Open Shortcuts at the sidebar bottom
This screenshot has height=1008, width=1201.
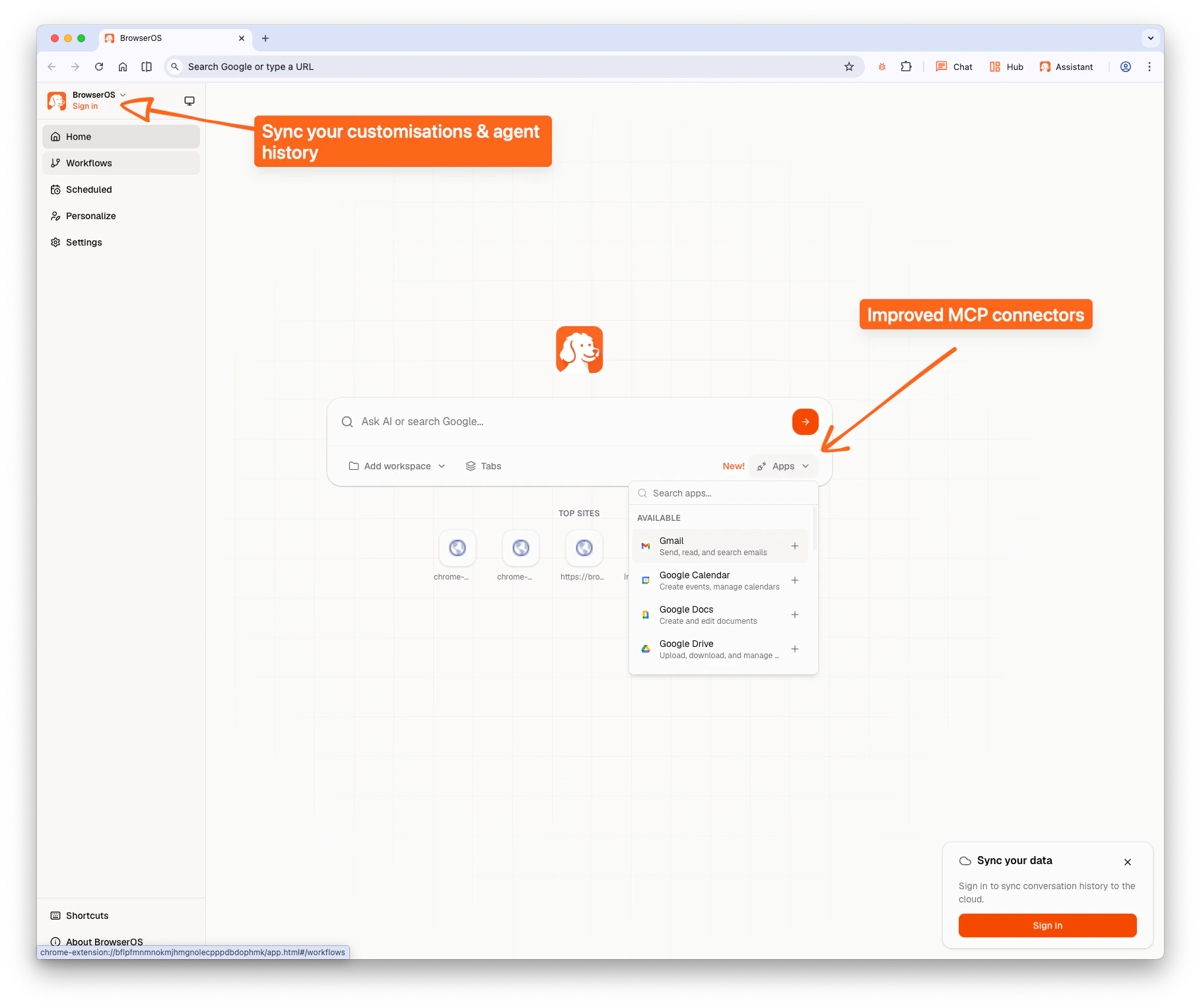86,915
